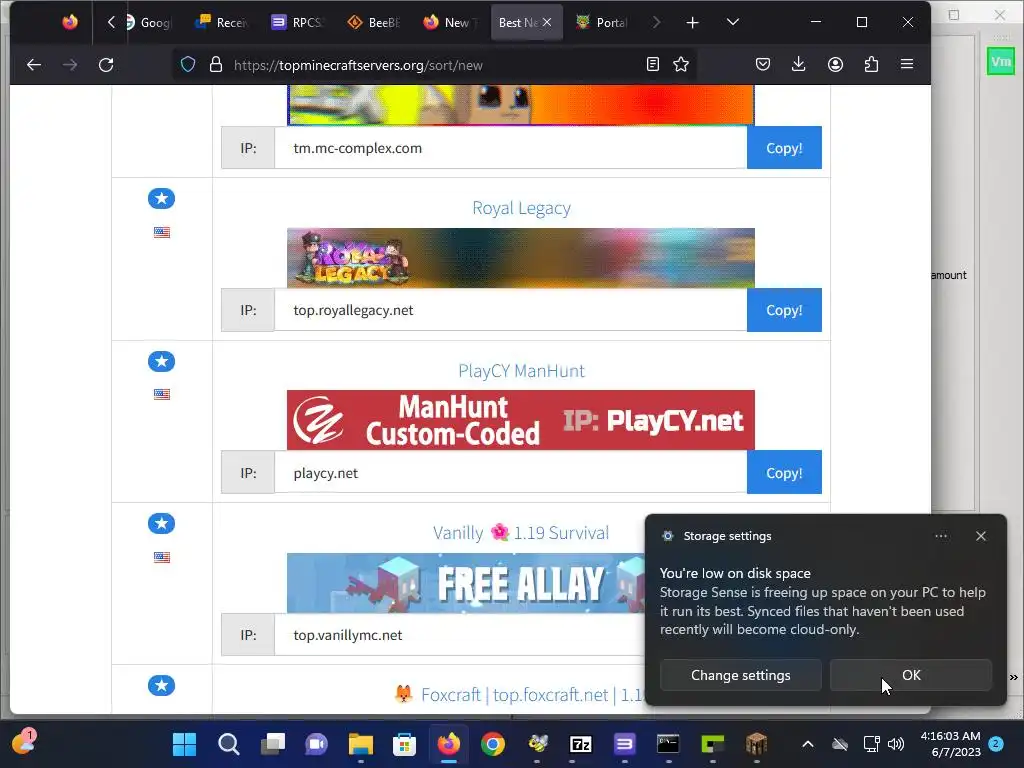This screenshot has width=1024, height=768.
Task: Open the Royal Legacy server link
Action: pyautogui.click(x=521, y=208)
